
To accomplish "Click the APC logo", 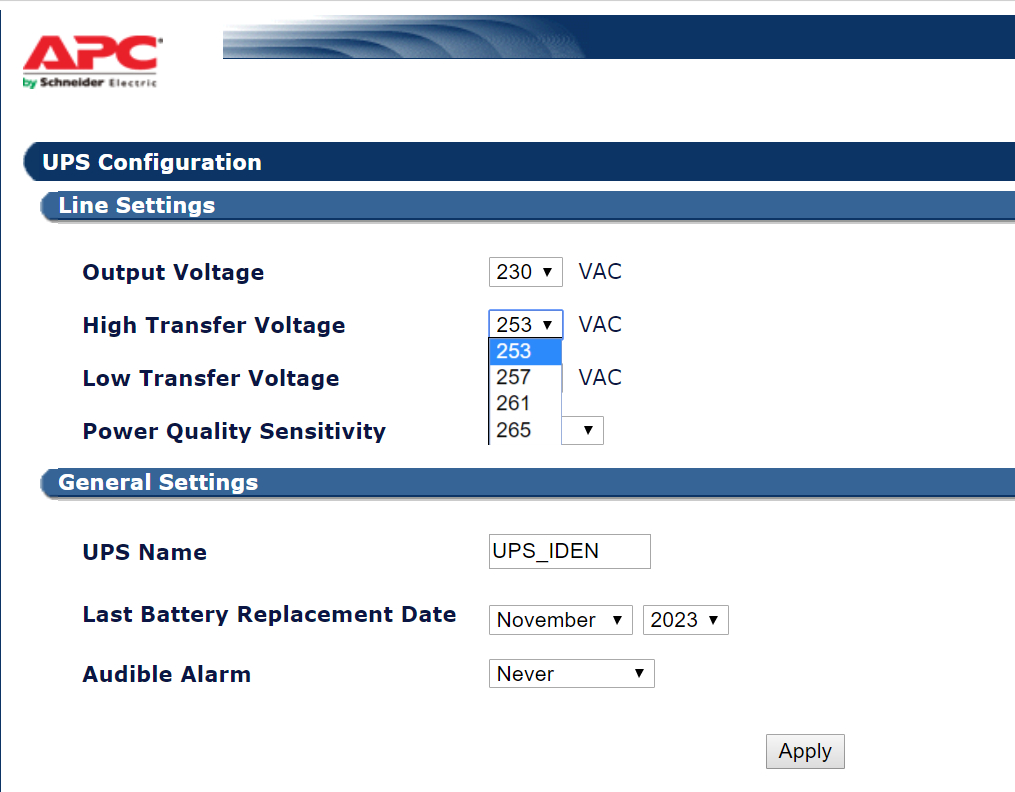I will click(90, 54).
